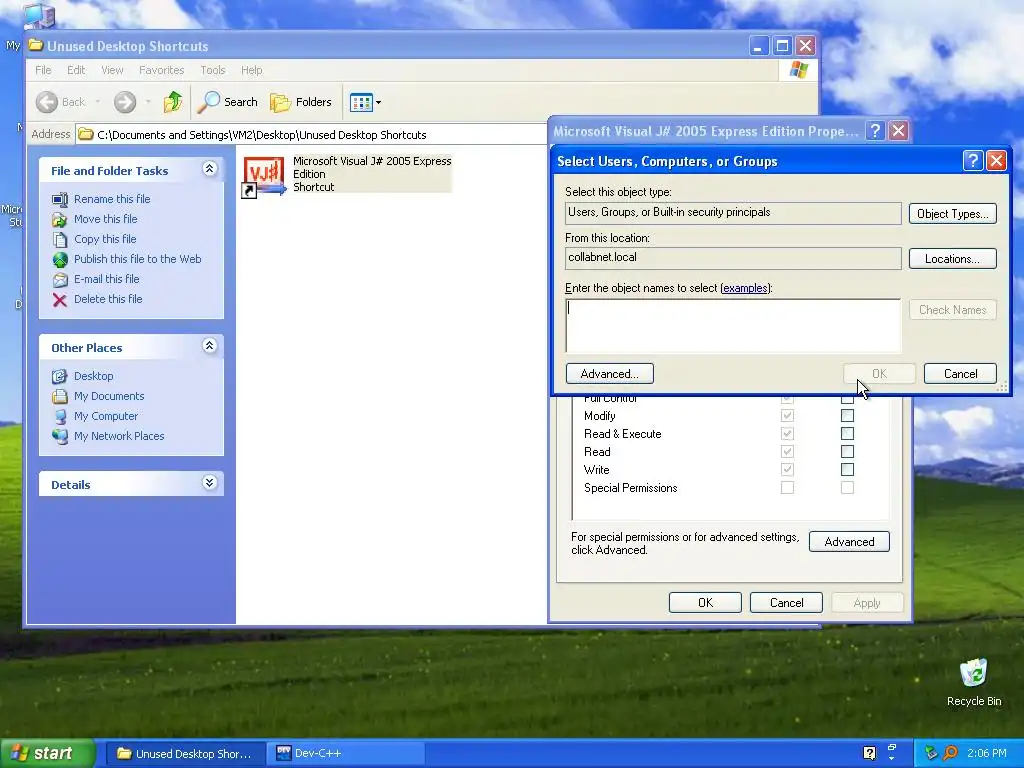The height and width of the screenshot is (768, 1024).
Task: Select the Microsoft Visual J# shortcut icon
Action: (x=264, y=176)
